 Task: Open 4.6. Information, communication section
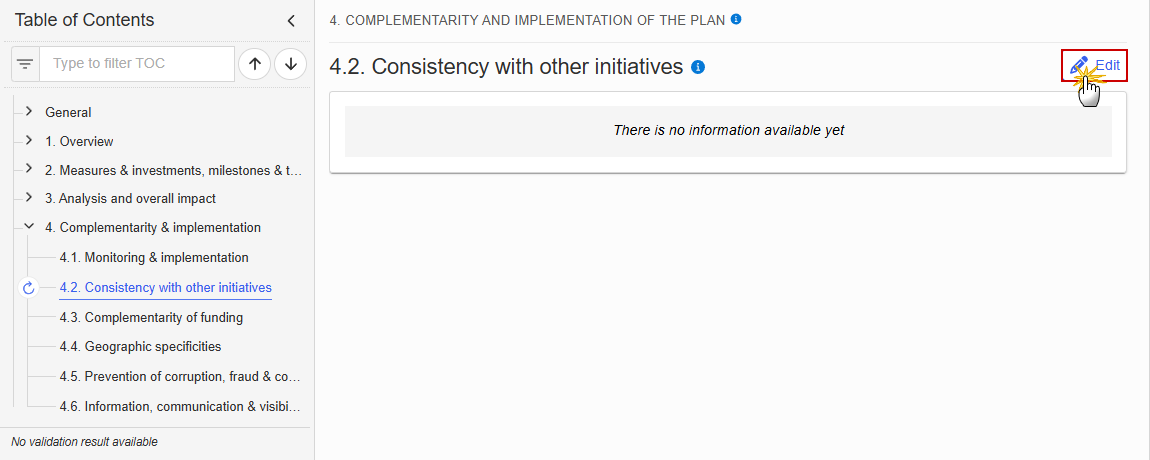180,406
